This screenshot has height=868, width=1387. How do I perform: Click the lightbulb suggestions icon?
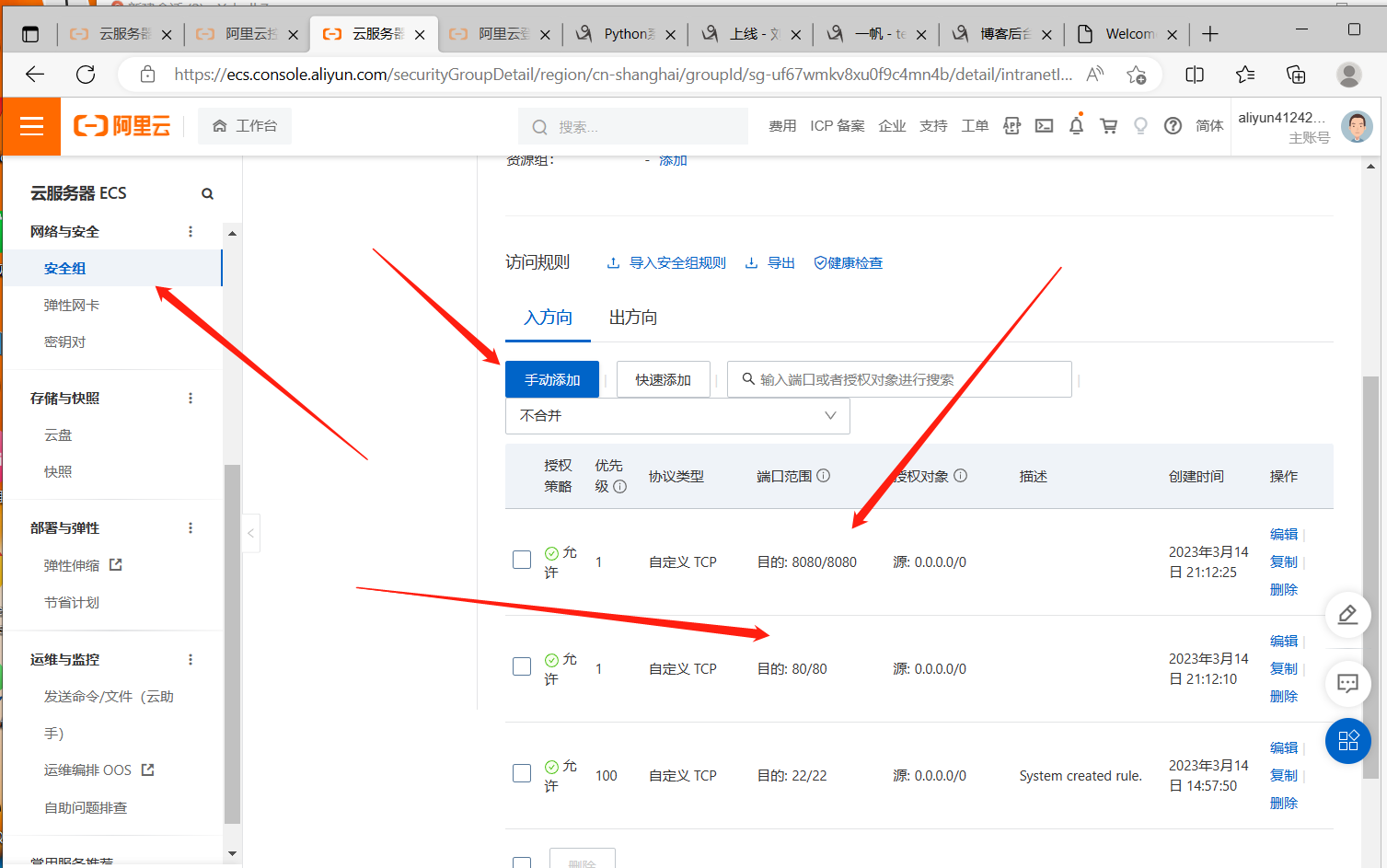[x=1140, y=126]
